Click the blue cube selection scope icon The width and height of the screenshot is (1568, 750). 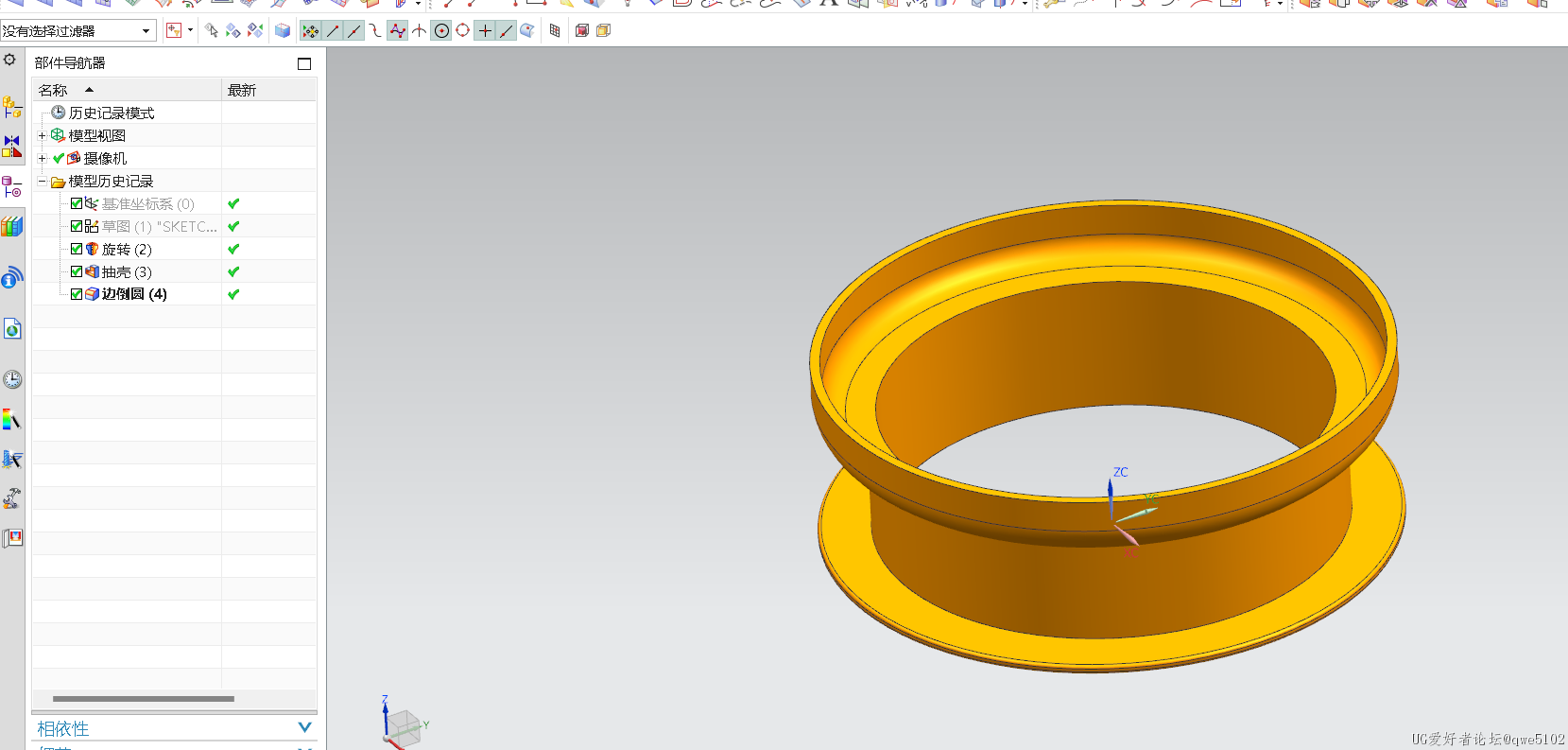pos(283,31)
